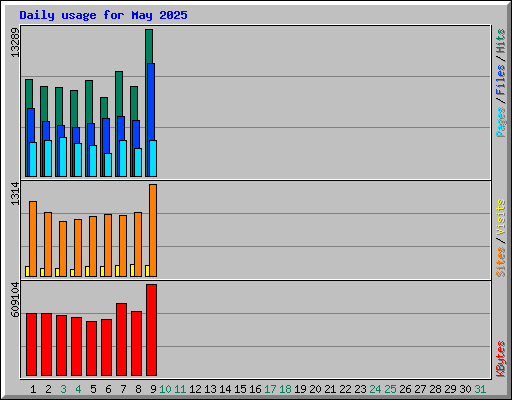The height and width of the screenshot is (400, 512).
Task: Click the red KBytes bar for day 7
Action: tap(121, 340)
